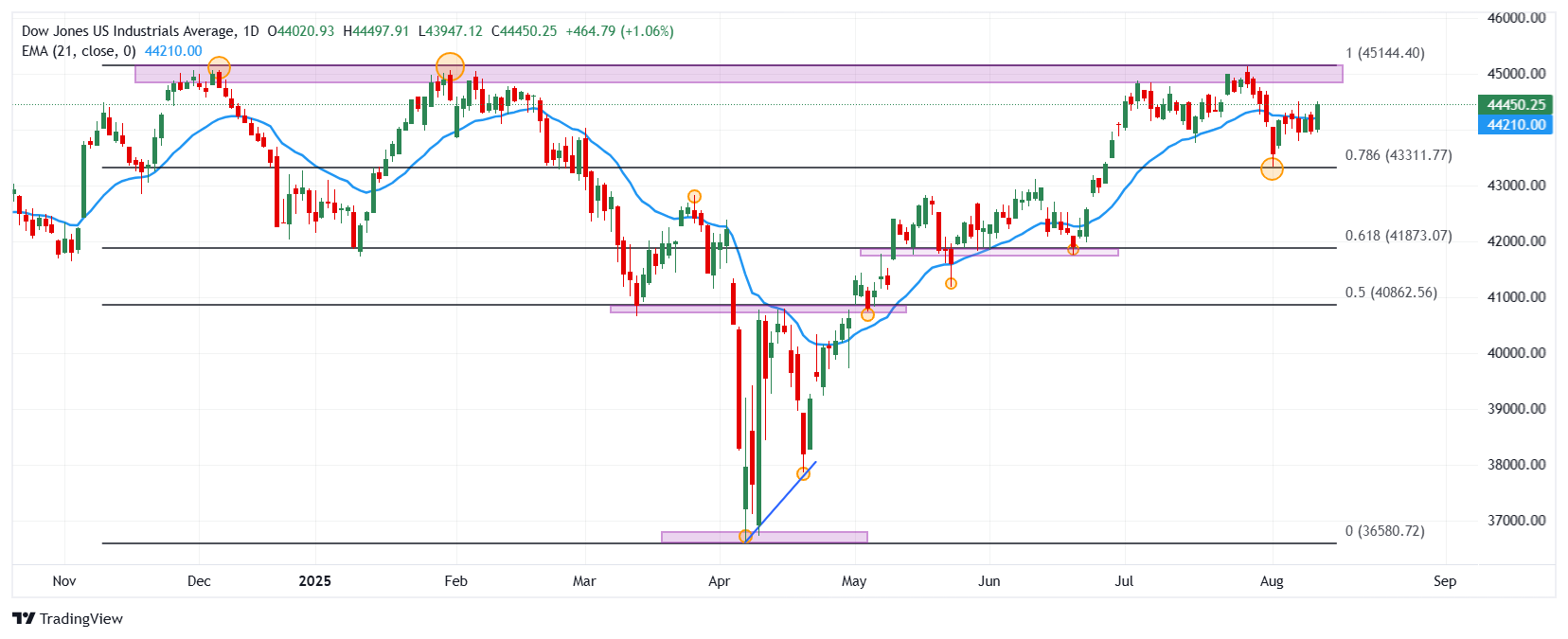This screenshot has width=1568, height=639.
Task: Click the Mar label on the time axis
Action: pyautogui.click(x=584, y=581)
